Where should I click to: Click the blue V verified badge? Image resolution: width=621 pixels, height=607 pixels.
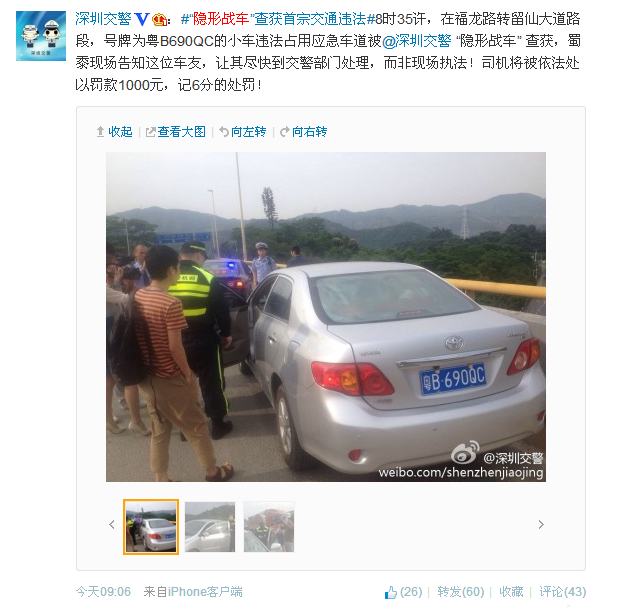tap(142, 19)
